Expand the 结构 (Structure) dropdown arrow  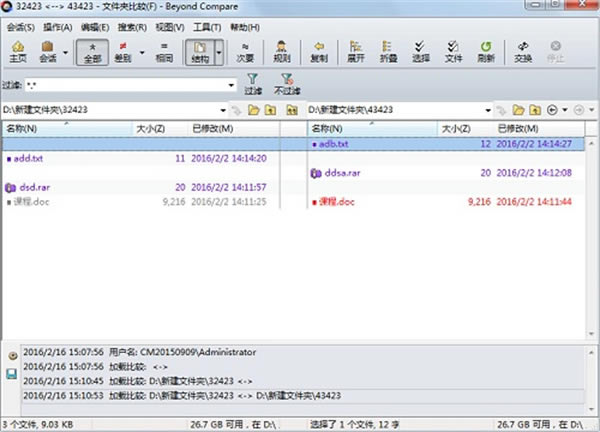220,50
